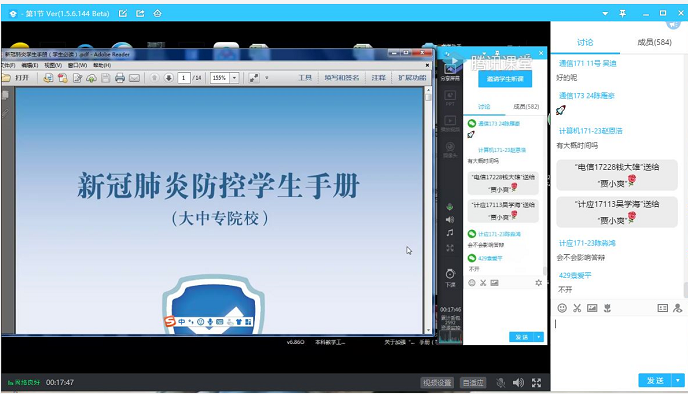688x394 pixels.
Task: Toggle the speaker volume in bottom bar
Action: point(518,383)
